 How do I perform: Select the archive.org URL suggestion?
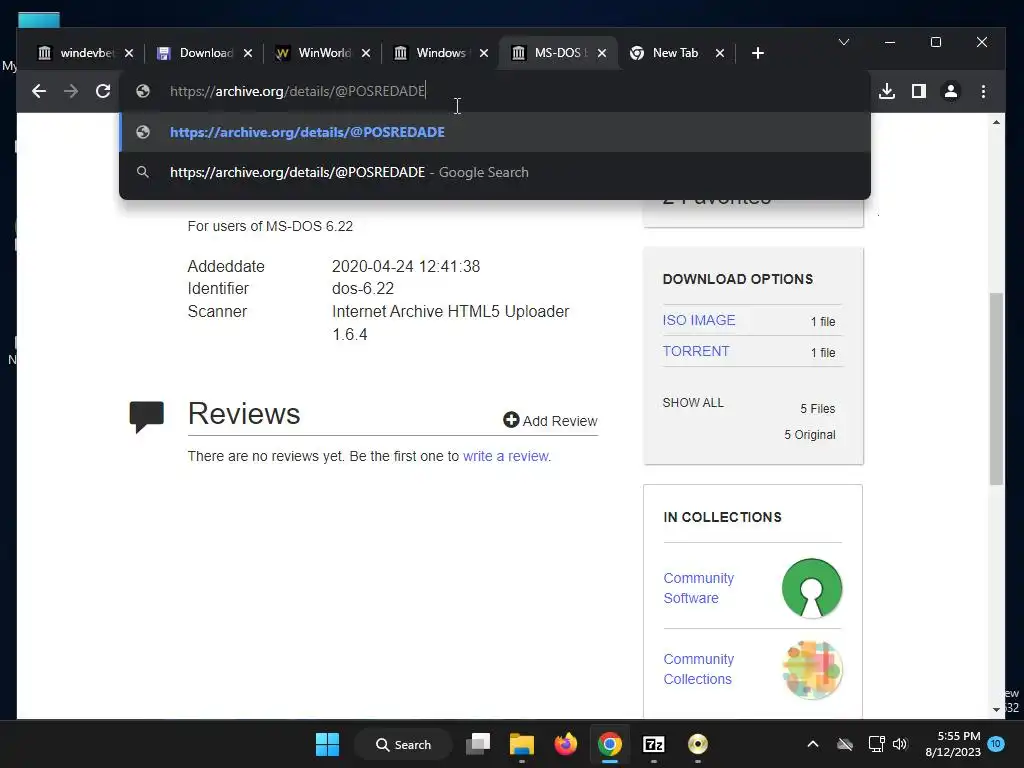(495, 132)
